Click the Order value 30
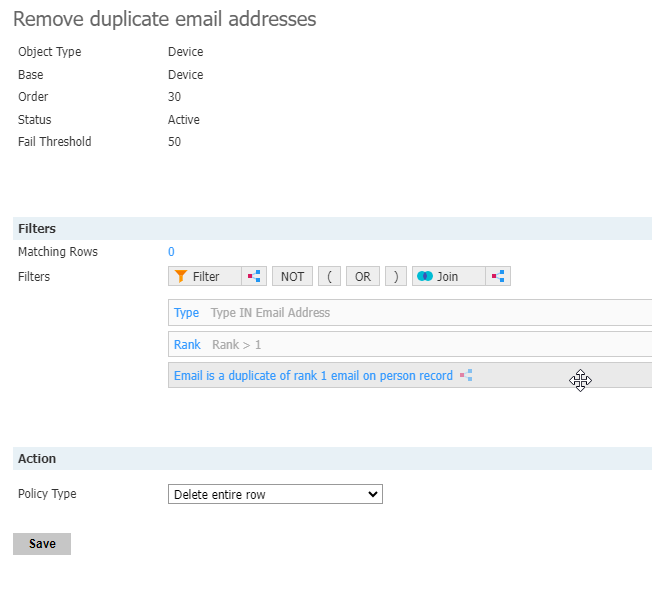 (x=174, y=97)
